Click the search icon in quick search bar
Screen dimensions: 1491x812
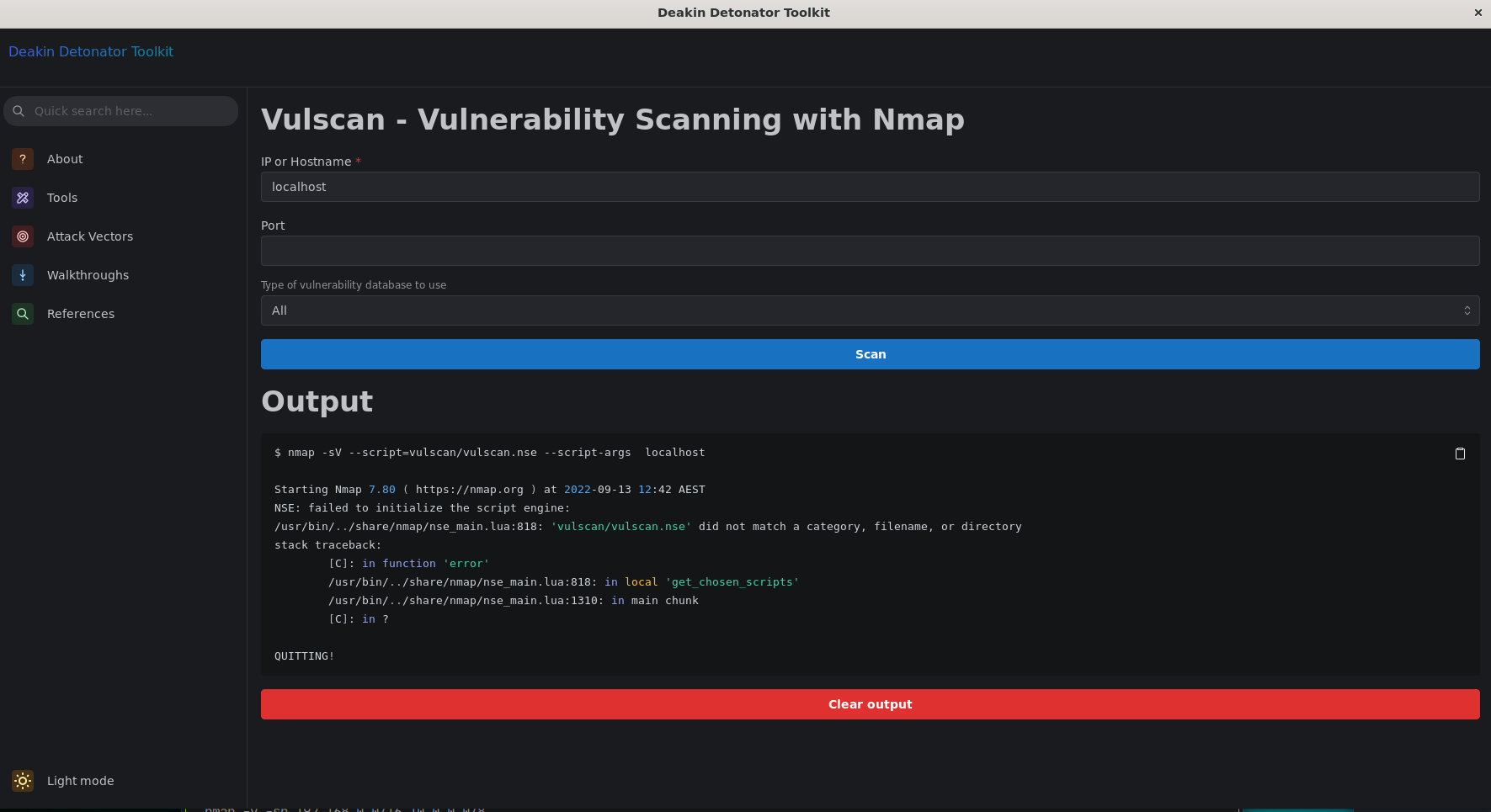[x=19, y=110]
